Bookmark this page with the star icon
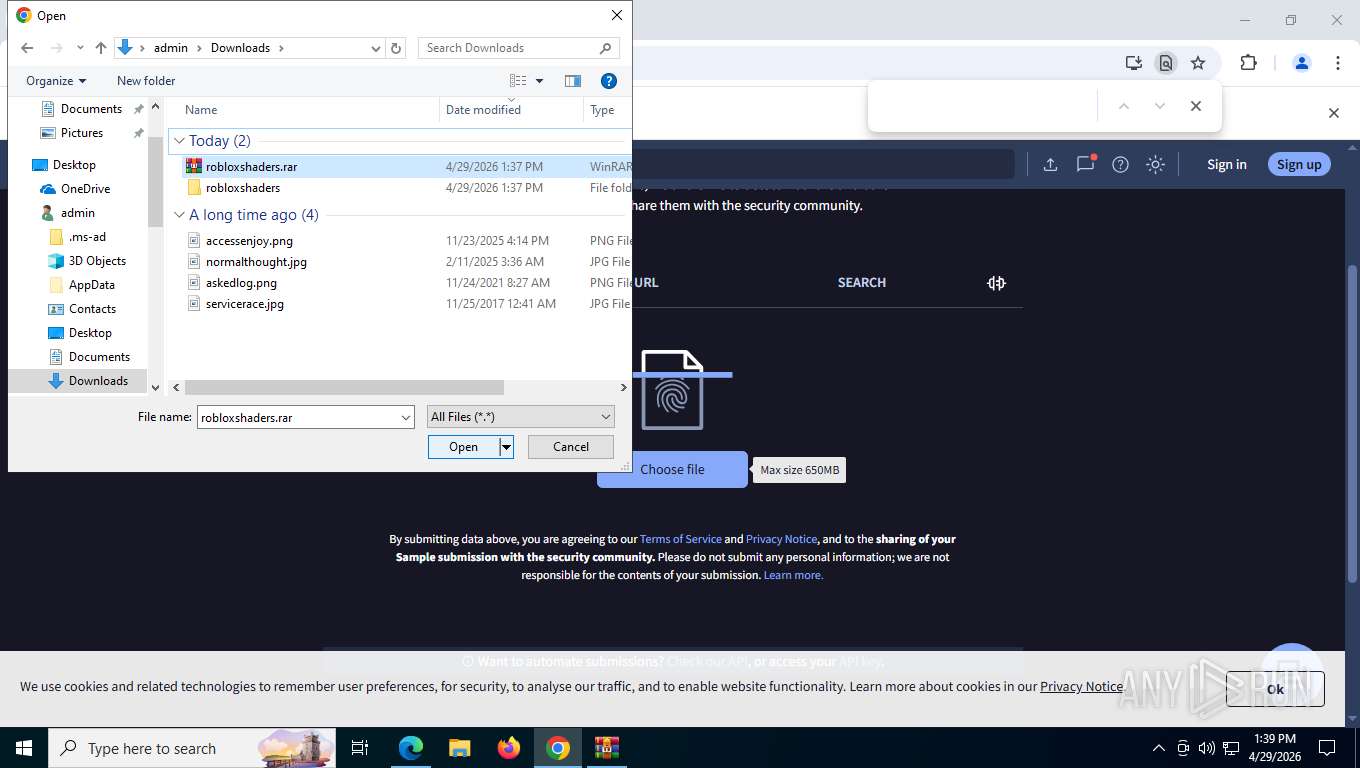Viewport: 1360px width, 768px height. 1198,63
